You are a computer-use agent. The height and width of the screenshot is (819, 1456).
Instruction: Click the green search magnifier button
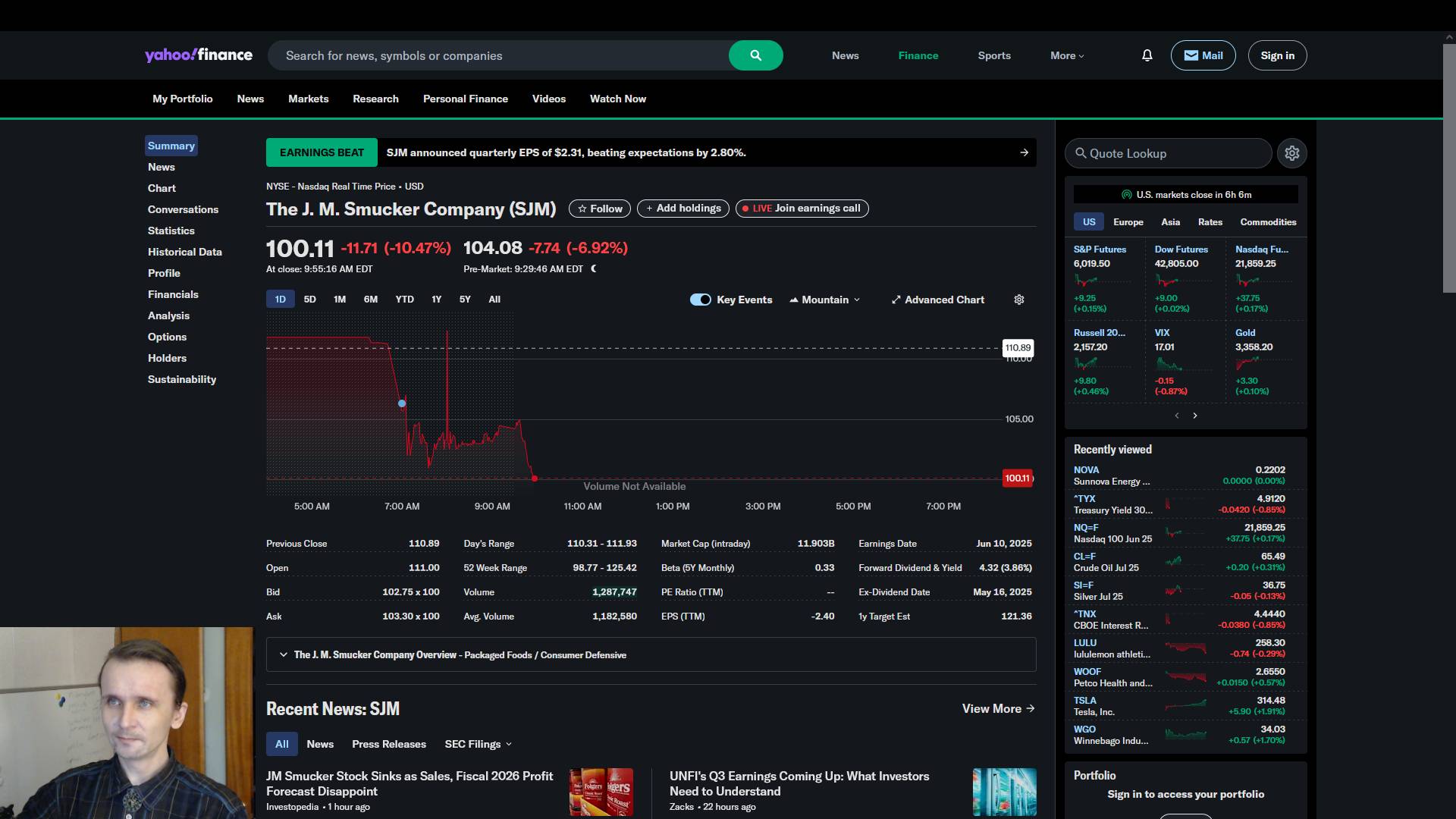[755, 55]
